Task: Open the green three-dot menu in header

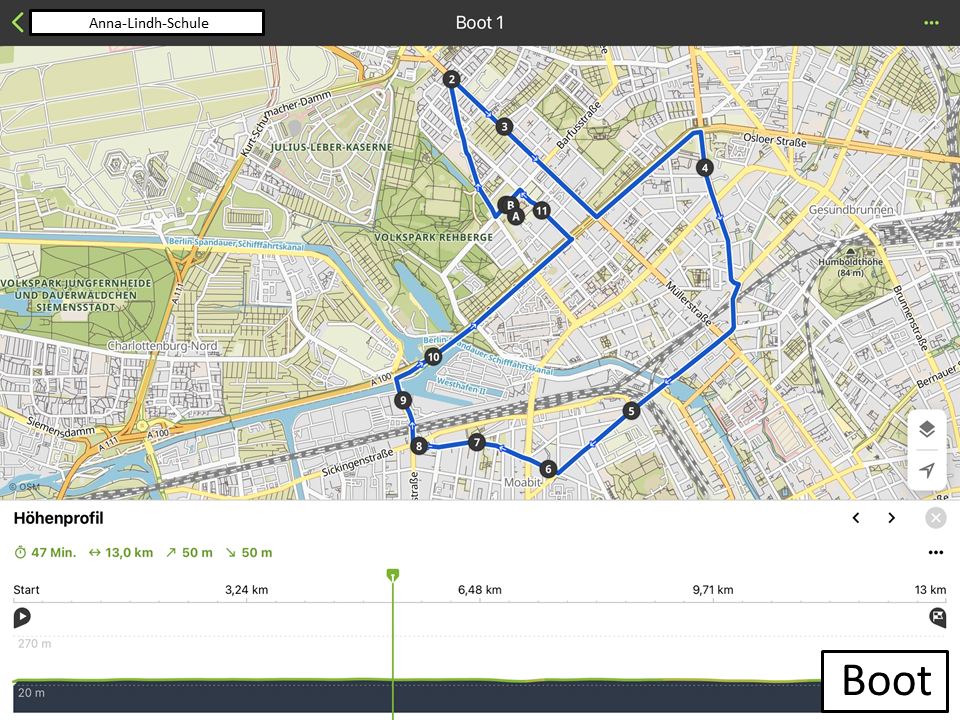Action: pos(931,23)
